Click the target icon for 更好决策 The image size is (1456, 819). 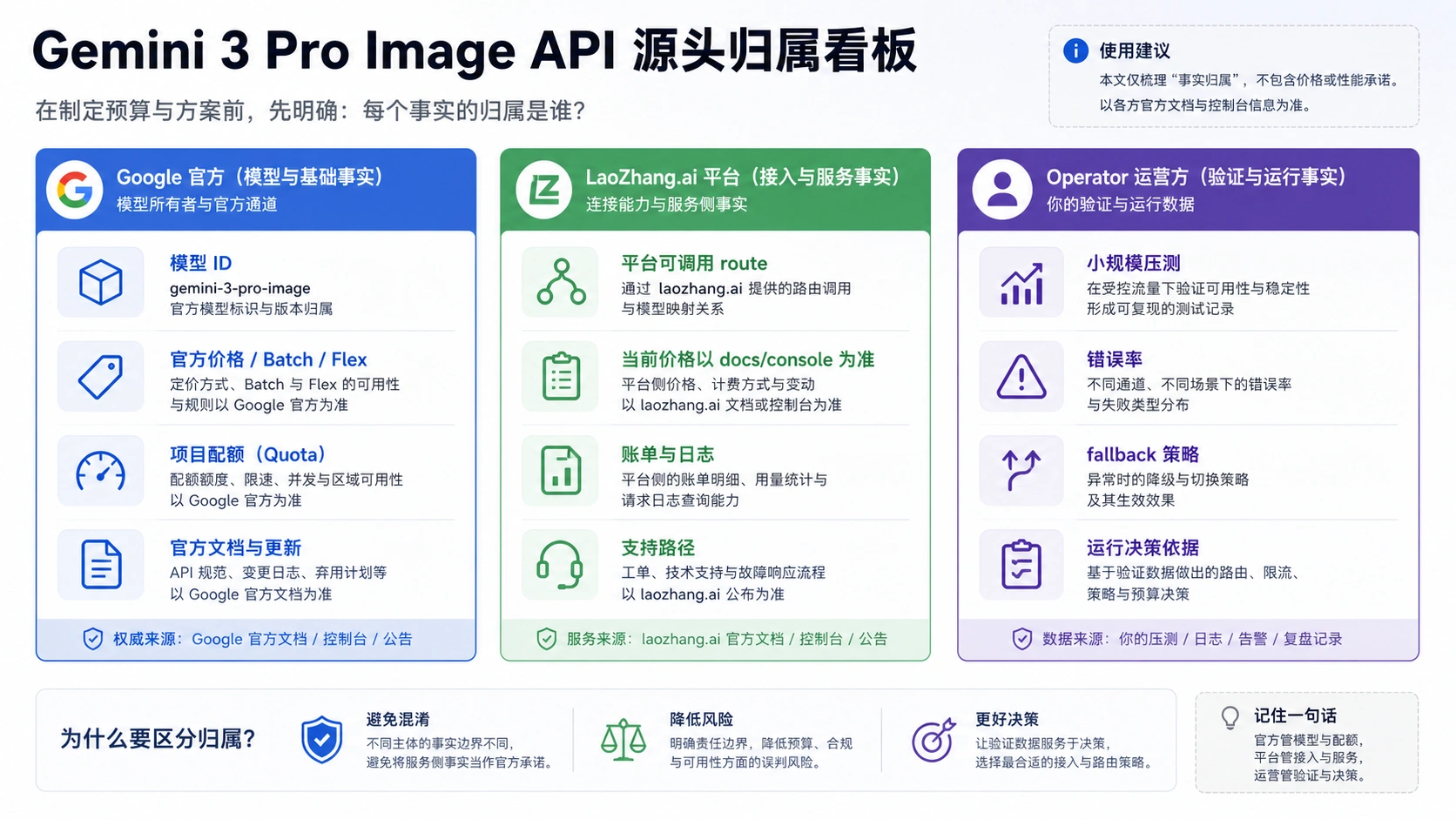pos(933,741)
